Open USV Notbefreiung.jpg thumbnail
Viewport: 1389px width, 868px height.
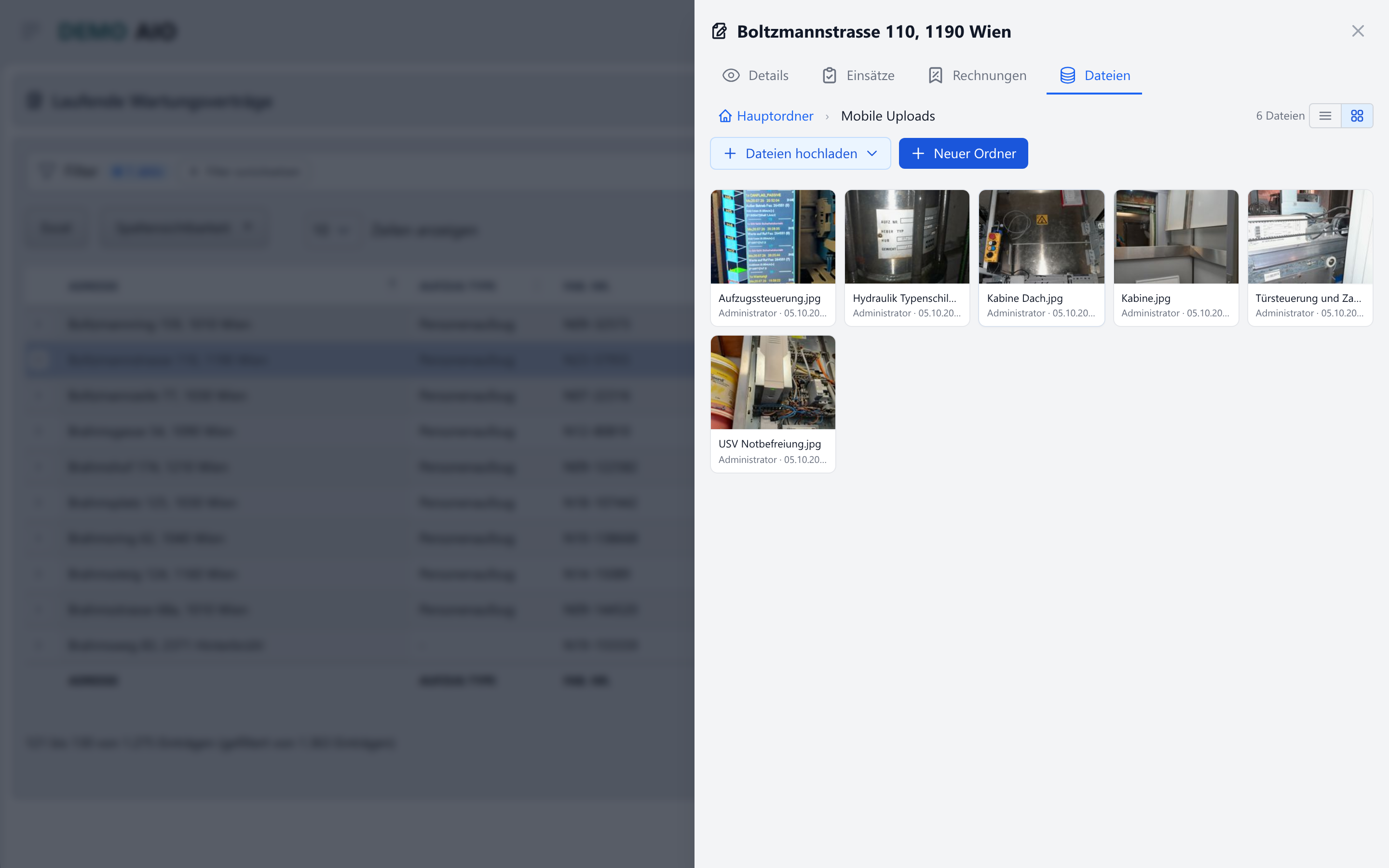[x=773, y=382]
